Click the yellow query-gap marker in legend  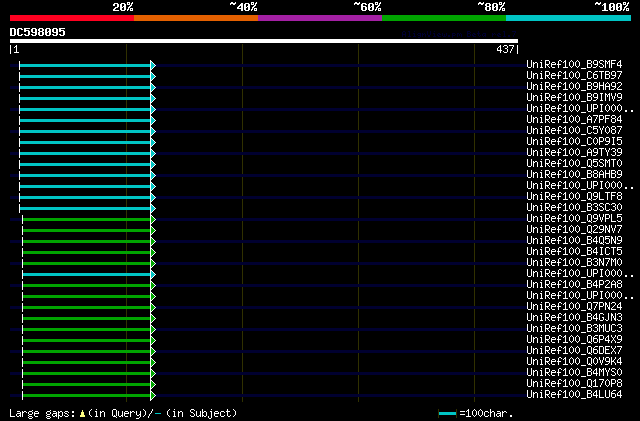click(x=82, y=414)
